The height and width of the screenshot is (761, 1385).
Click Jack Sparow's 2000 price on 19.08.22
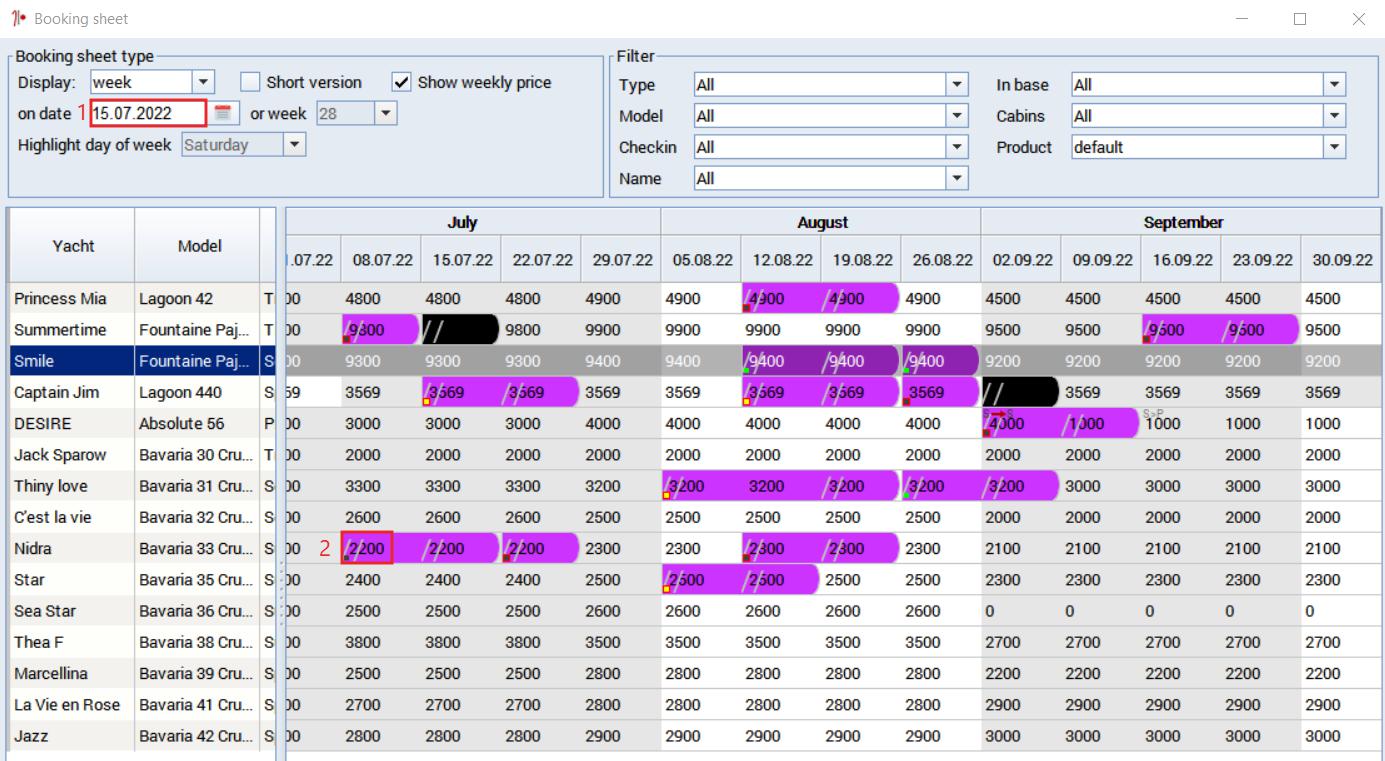pos(861,454)
